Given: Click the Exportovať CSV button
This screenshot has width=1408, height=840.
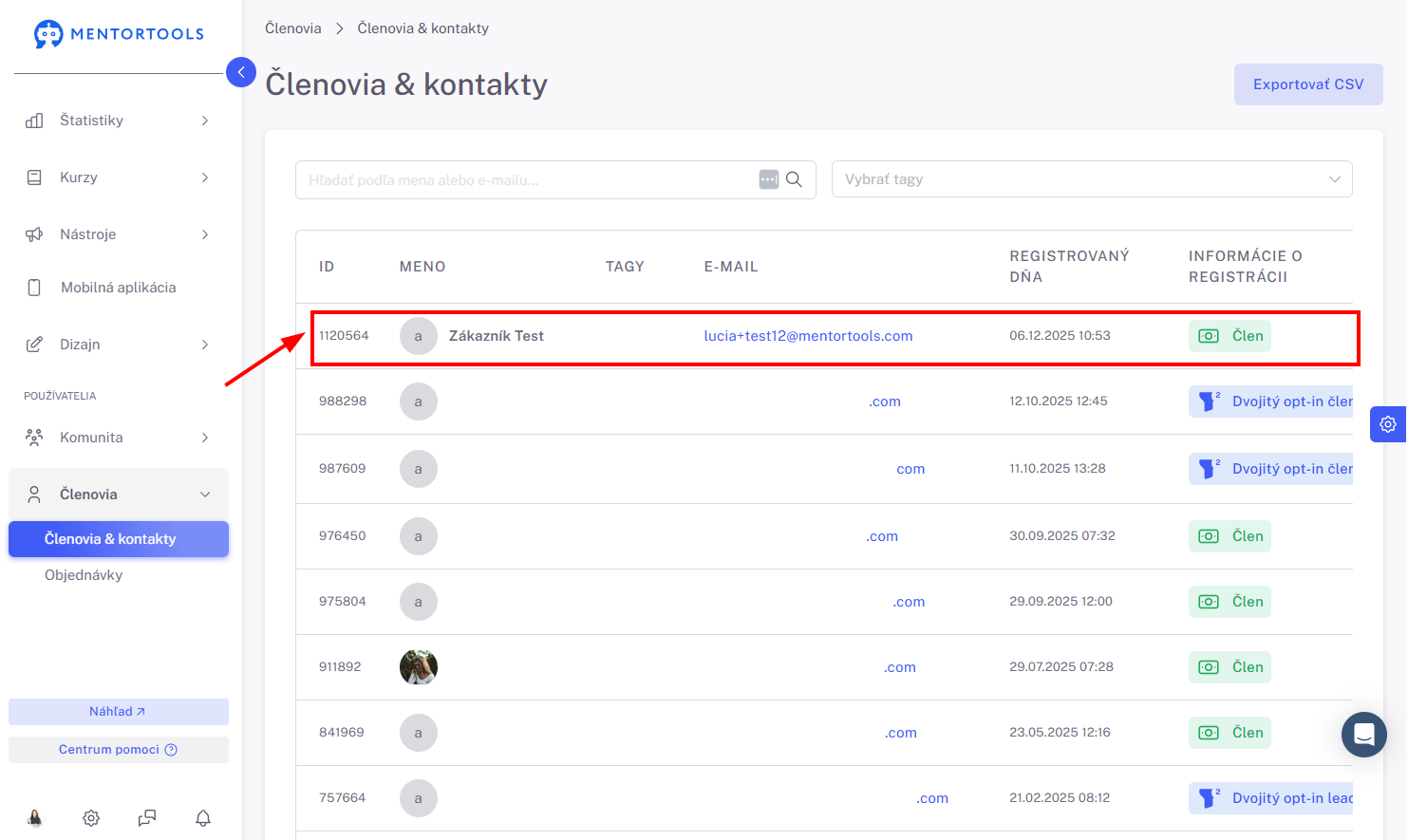Looking at the screenshot, I should [x=1308, y=84].
